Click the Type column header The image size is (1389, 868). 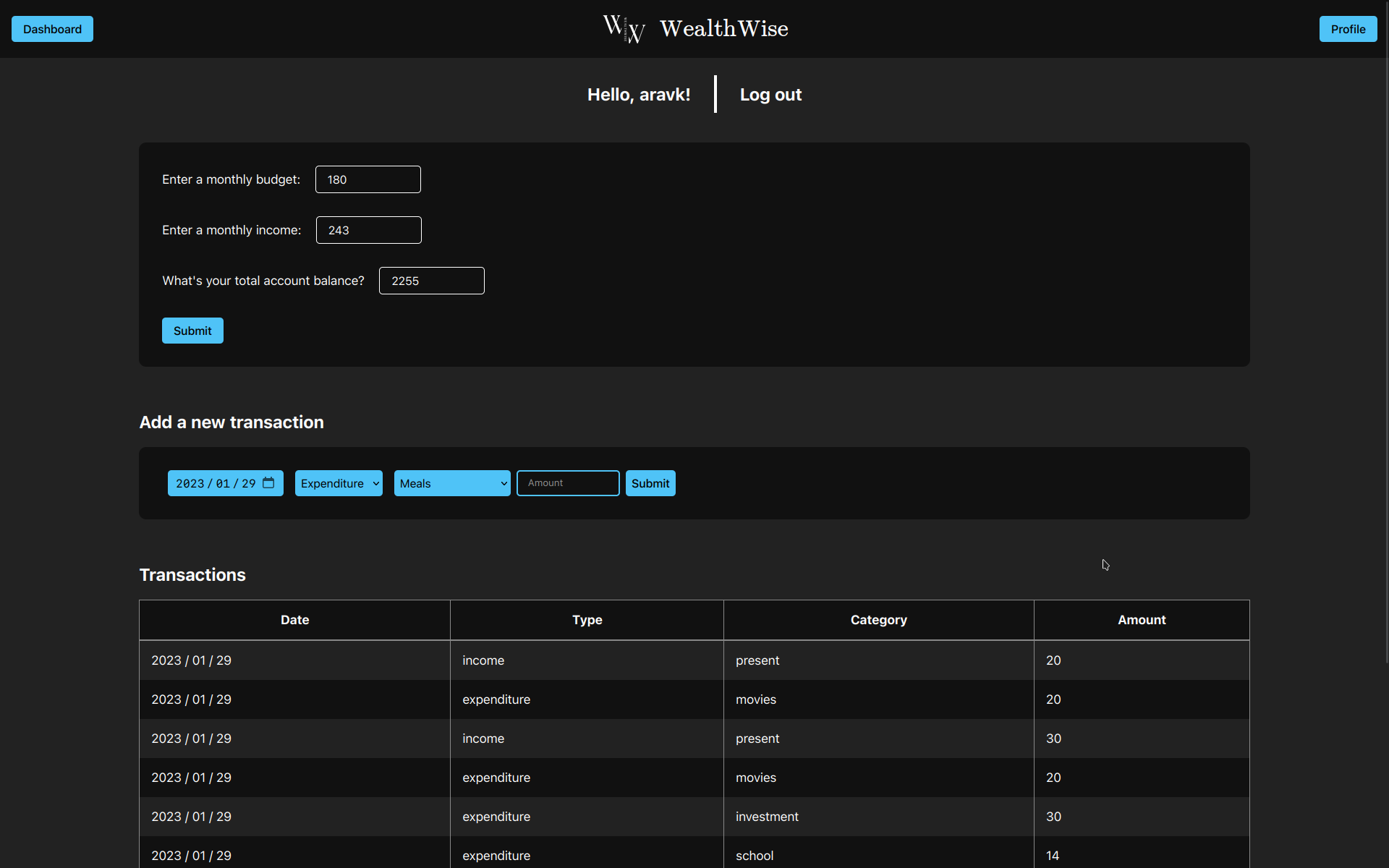click(x=587, y=620)
